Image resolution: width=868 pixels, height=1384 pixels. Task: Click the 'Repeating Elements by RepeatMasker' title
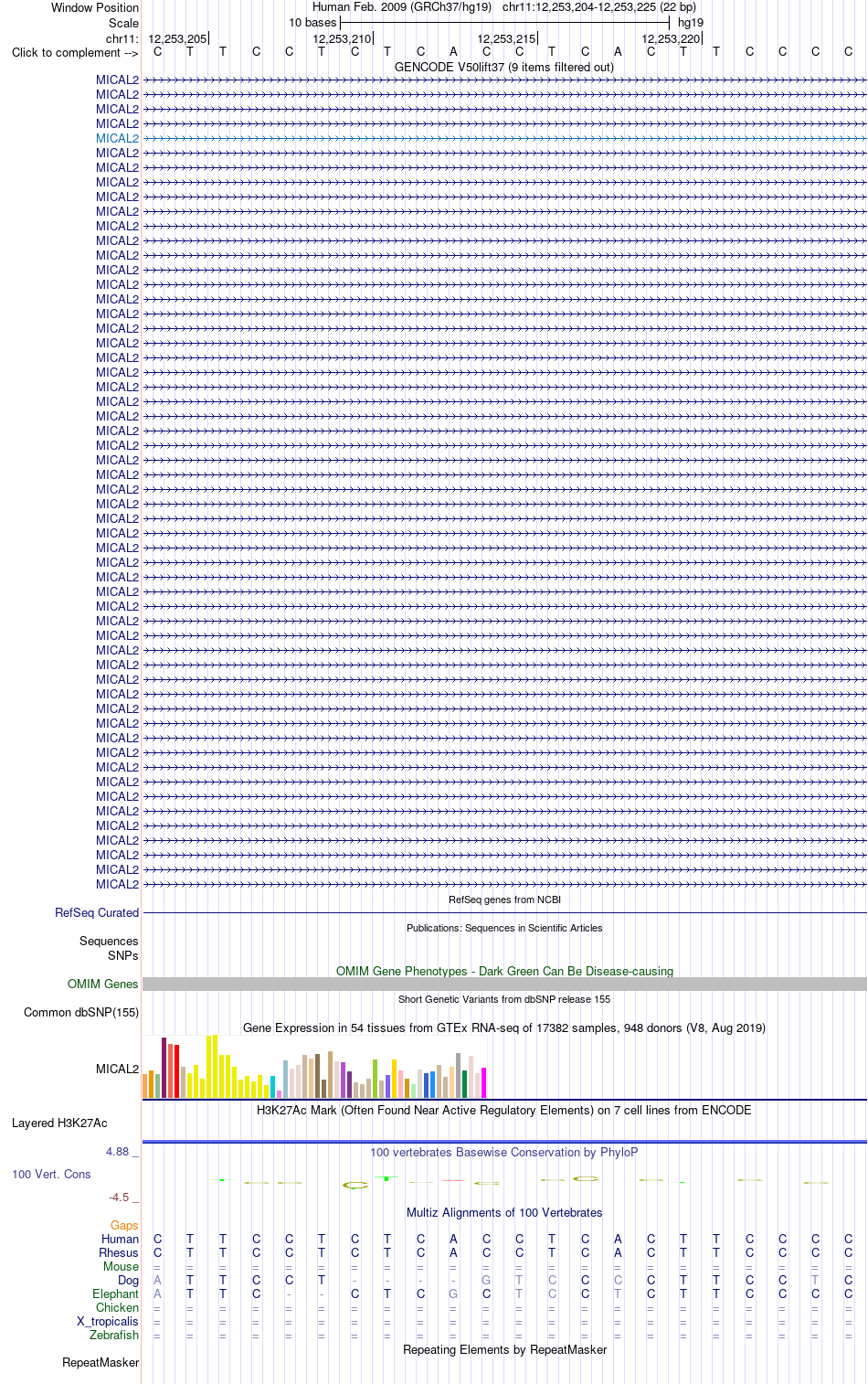[x=504, y=1349]
